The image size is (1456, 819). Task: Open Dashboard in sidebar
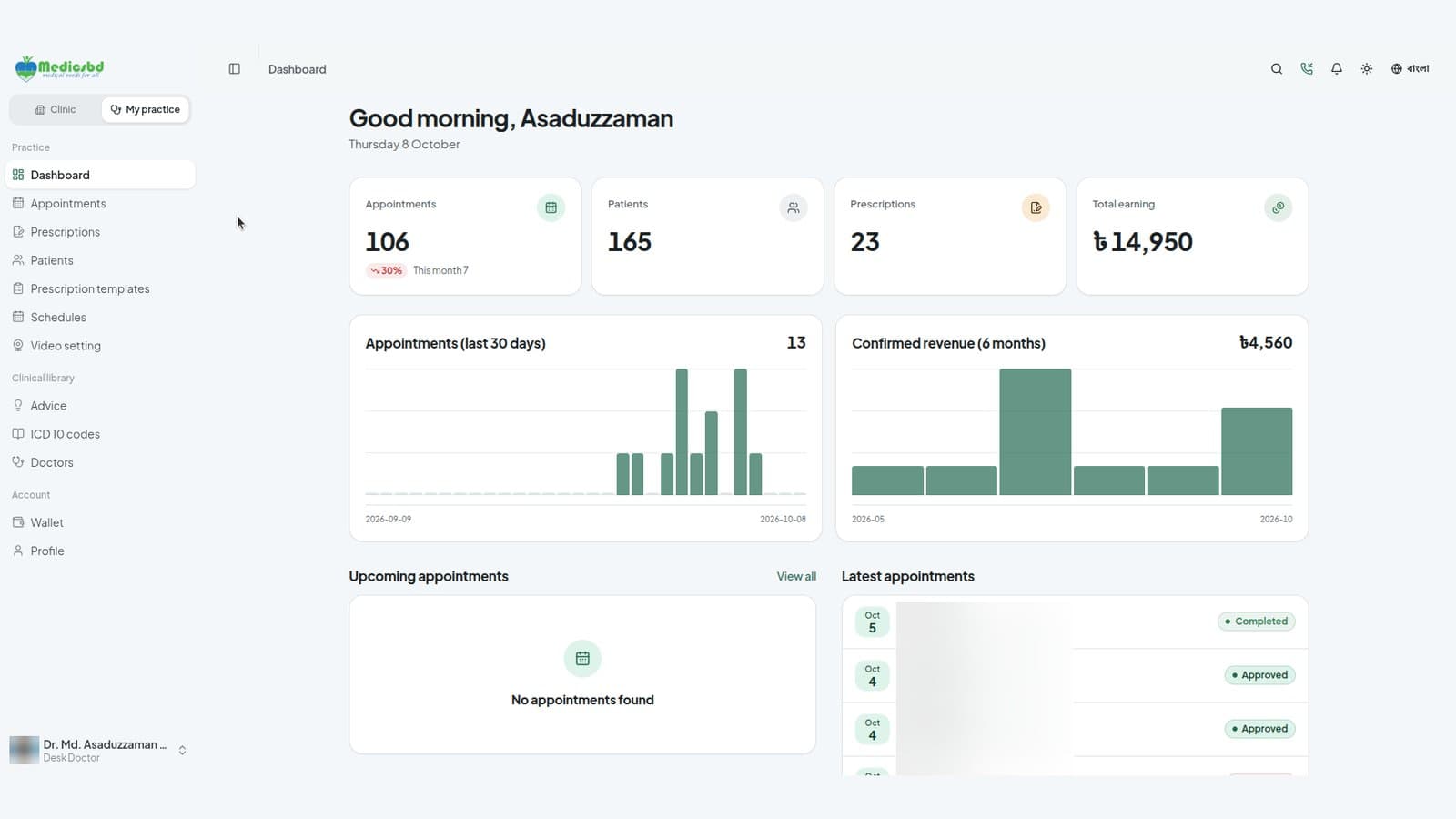(100, 175)
